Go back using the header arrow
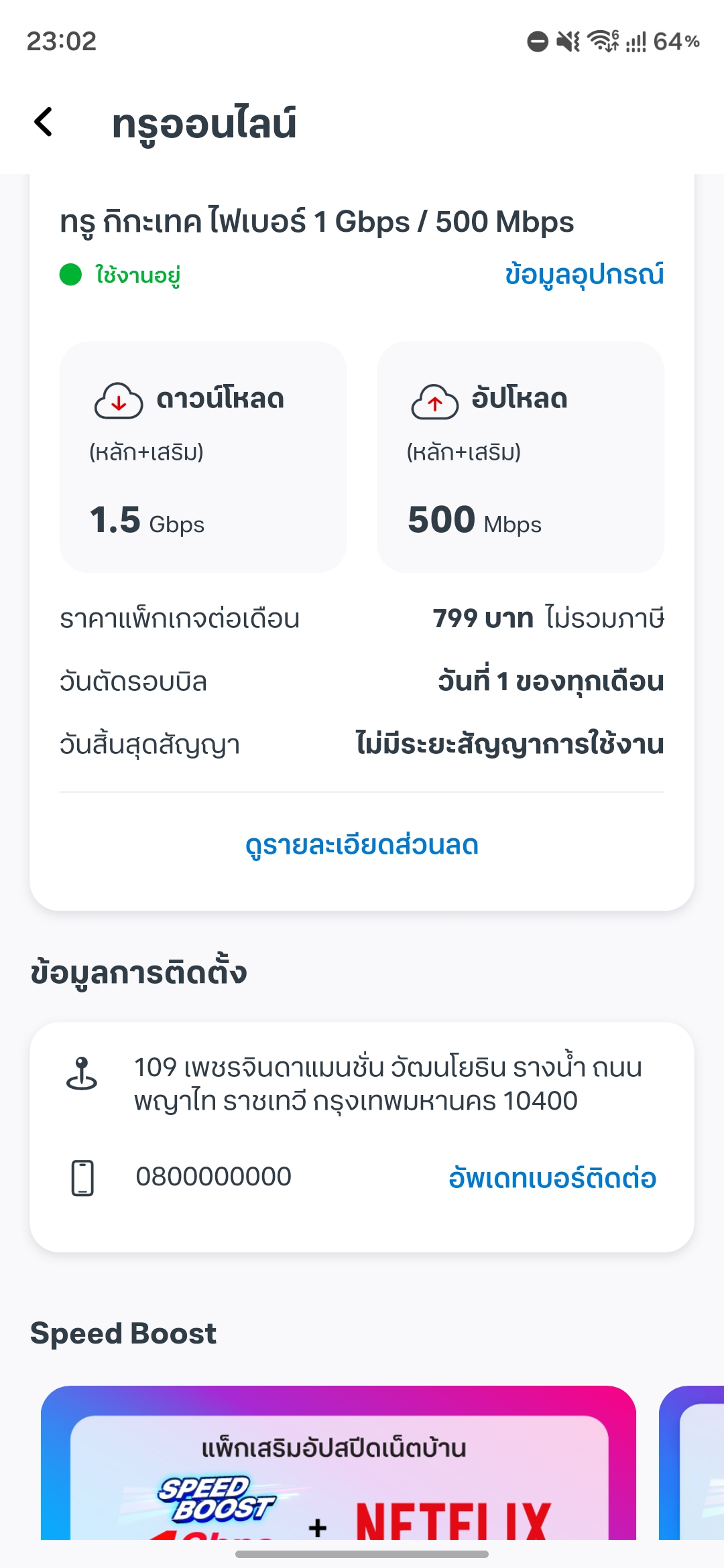The height and width of the screenshot is (1568, 724). pyautogui.click(x=44, y=122)
